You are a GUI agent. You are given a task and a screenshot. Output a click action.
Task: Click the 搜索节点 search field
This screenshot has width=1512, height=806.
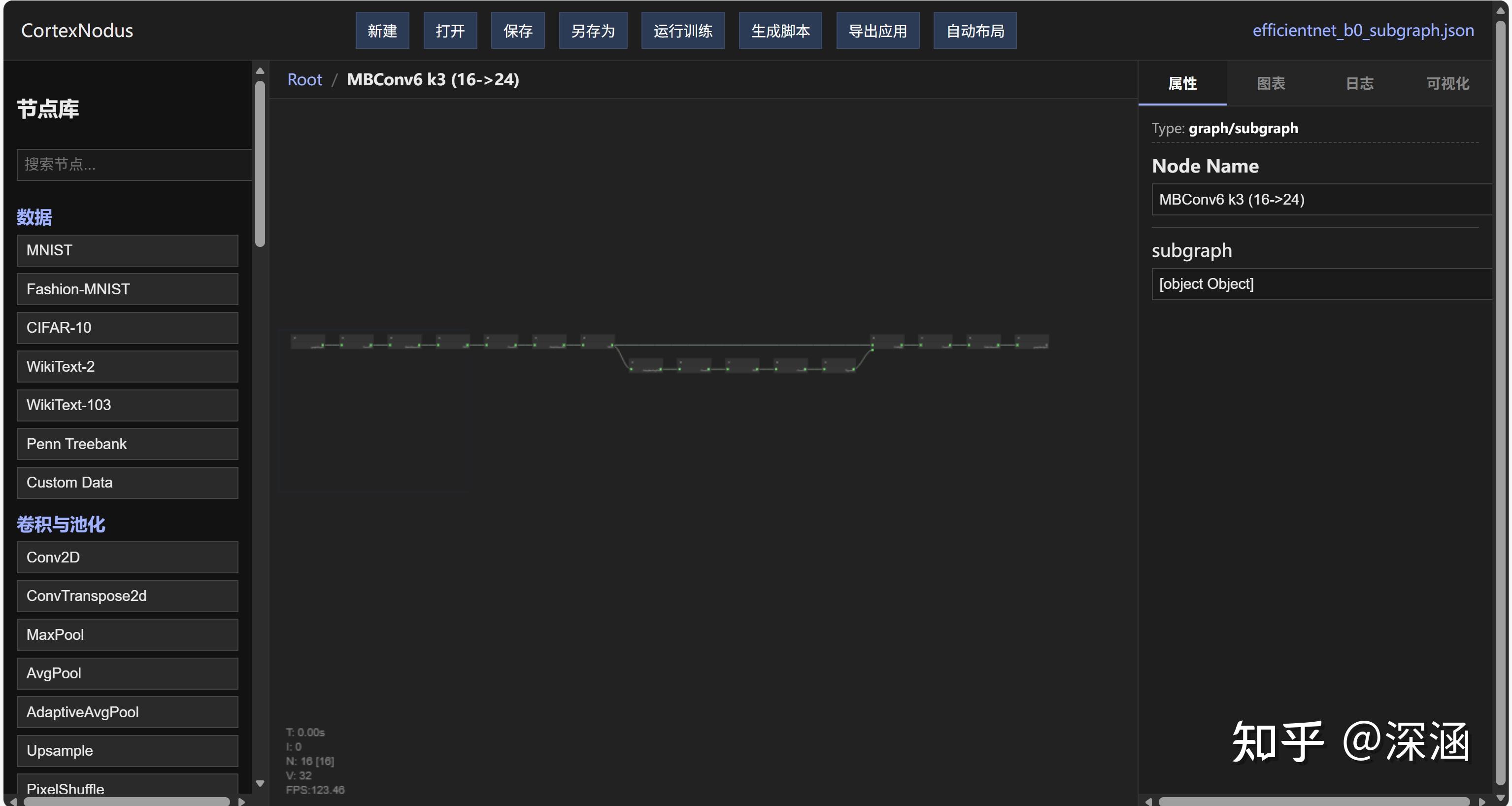(x=134, y=165)
